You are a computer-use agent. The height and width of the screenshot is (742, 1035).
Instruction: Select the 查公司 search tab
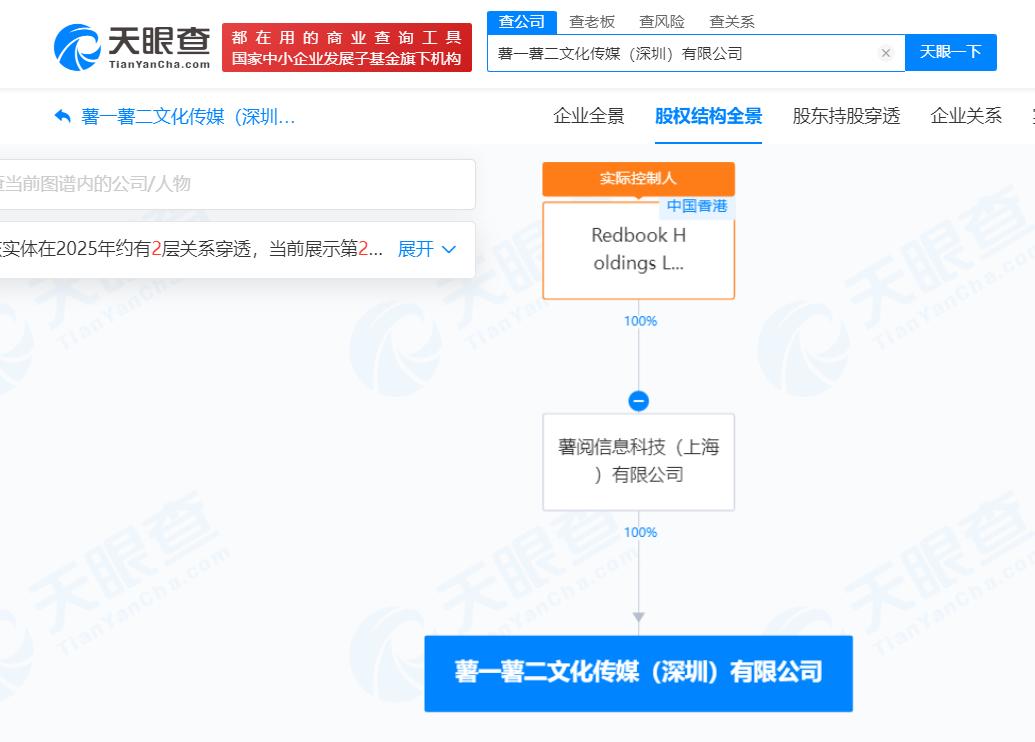tap(522, 21)
